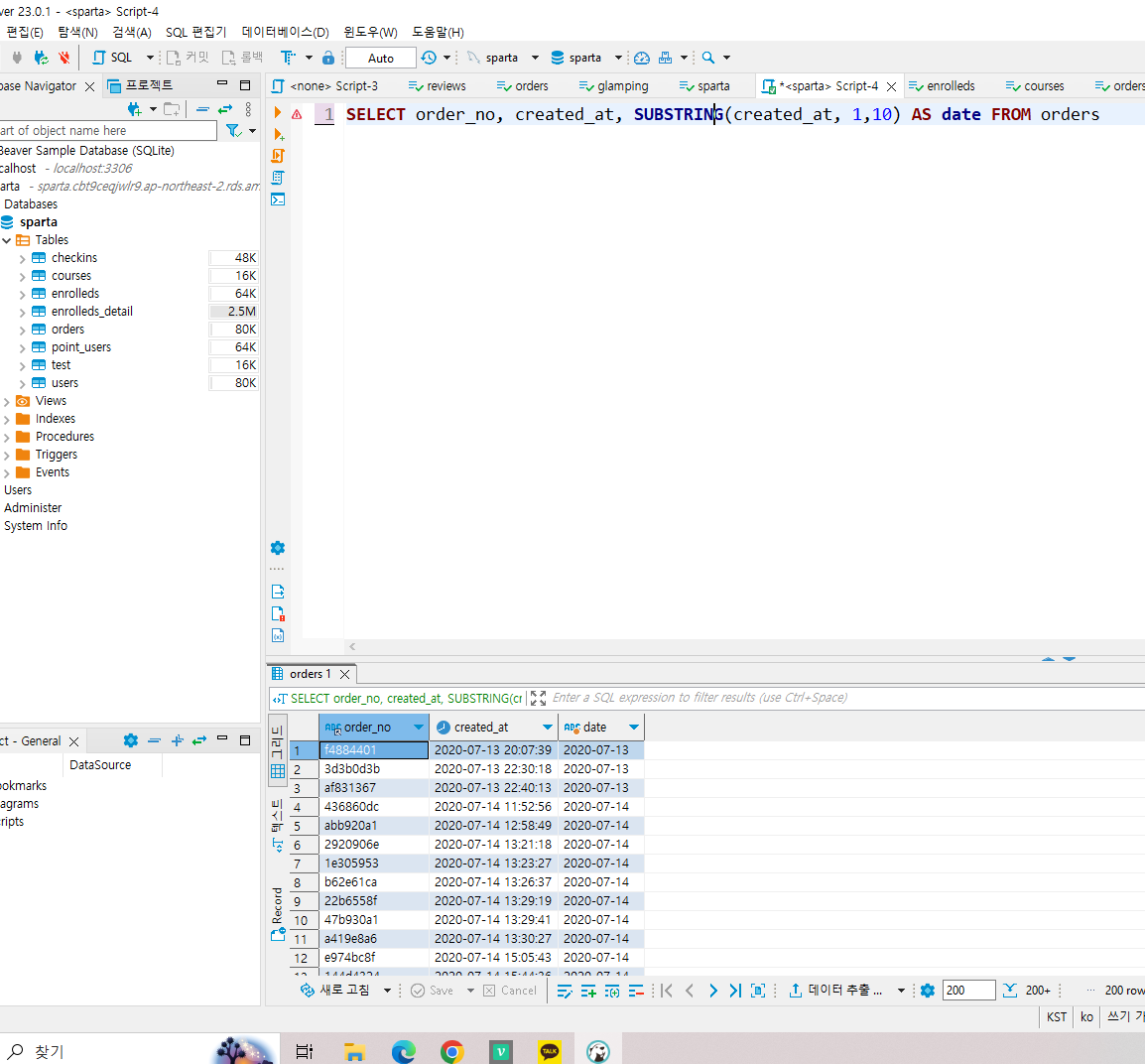Open the Auto commit mode selector
This screenshot has width=1145, height=1064.
click(380, 58)
